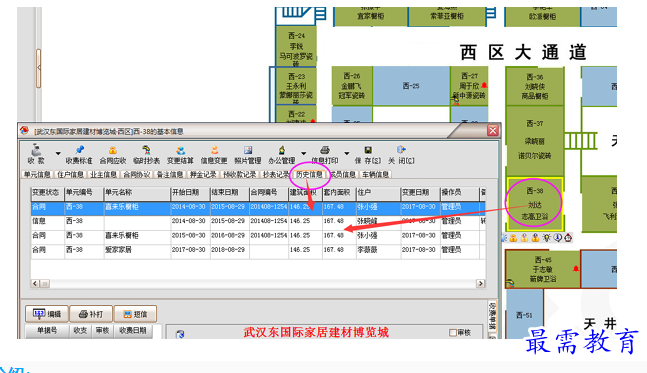Tick the 审核 checkbox

pyautogui.click(x=453, y=333)
